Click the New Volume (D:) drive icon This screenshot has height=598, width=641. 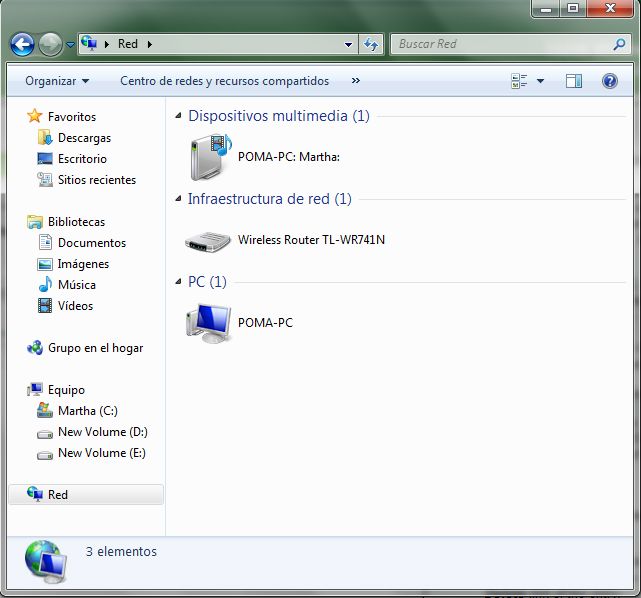pos(45,434)
